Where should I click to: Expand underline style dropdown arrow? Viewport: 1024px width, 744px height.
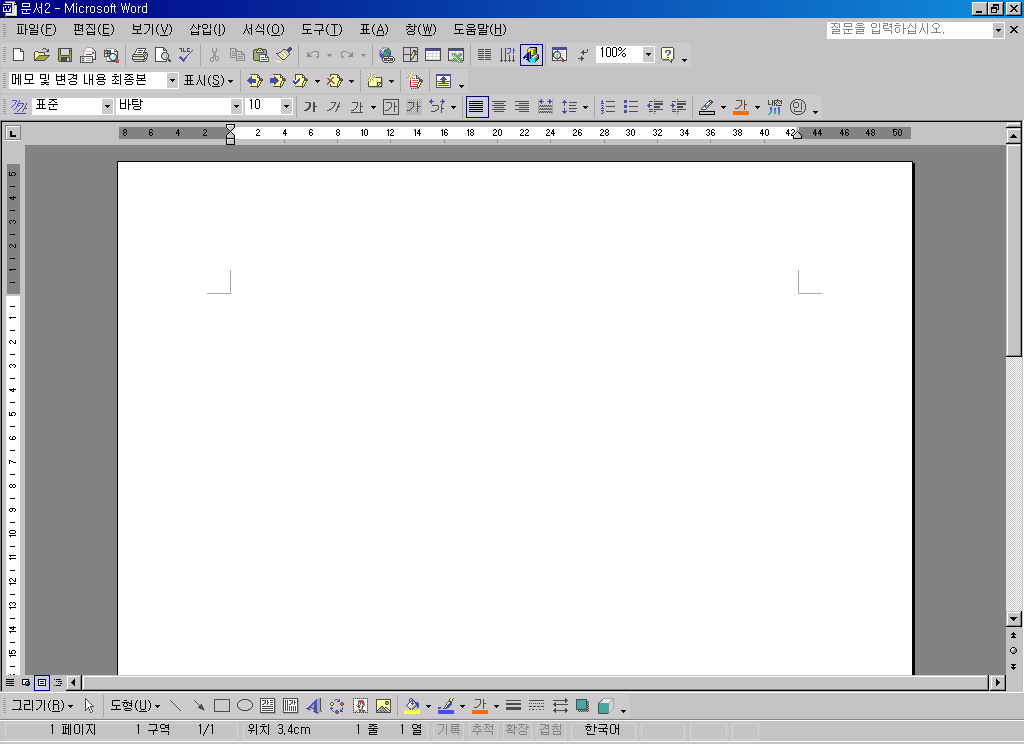click(x=374, y=106)
